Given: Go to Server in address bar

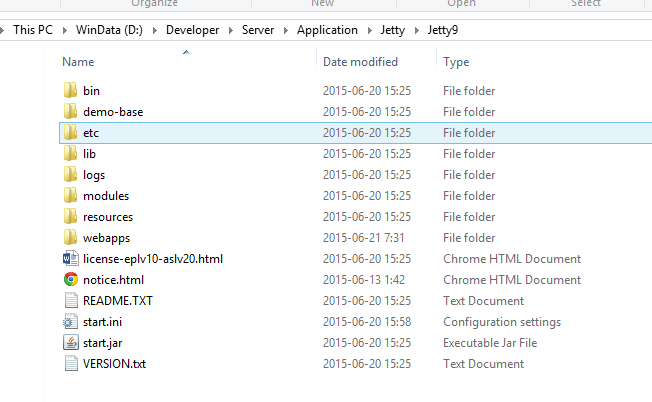Looking at the screenshot, I should 258,30.
